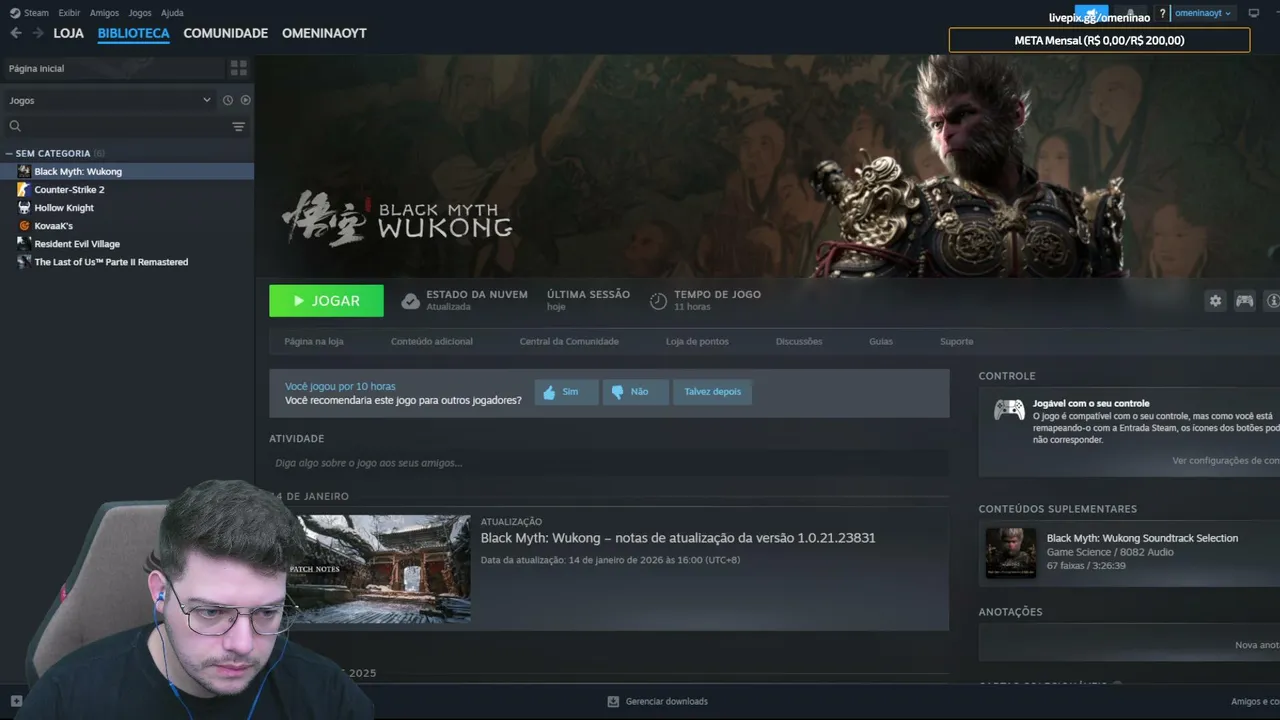Open the Página na loja link
The width and height of the screenshot is (1280, 720).
314,341
